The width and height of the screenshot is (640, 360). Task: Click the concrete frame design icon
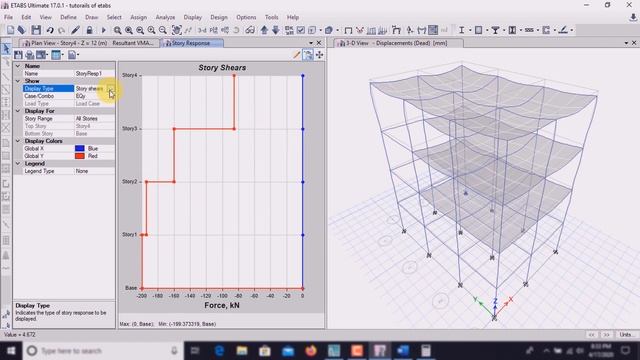click(478, 30)
